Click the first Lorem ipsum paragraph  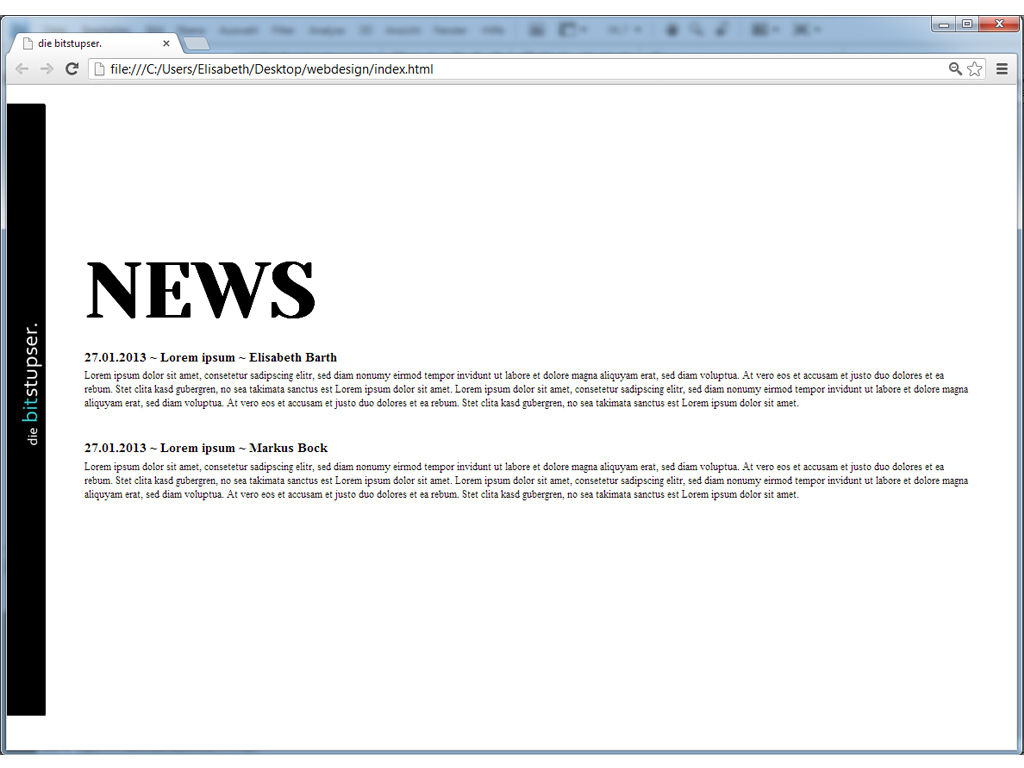point(525,390)
